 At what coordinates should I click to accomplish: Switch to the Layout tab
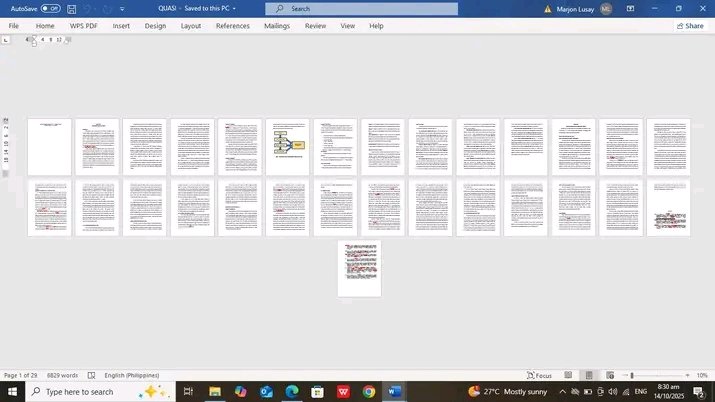pyautogui.click(x=191, y=26)
